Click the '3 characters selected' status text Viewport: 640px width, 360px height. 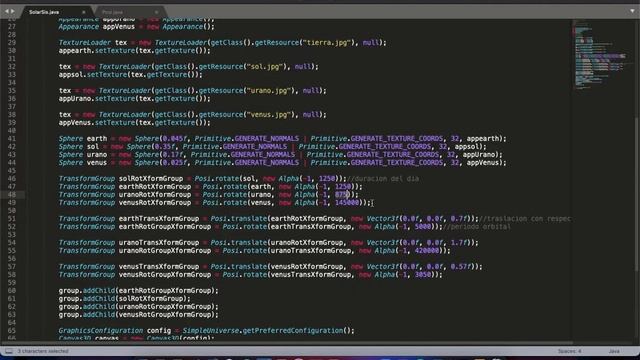(x=43, y=351)
